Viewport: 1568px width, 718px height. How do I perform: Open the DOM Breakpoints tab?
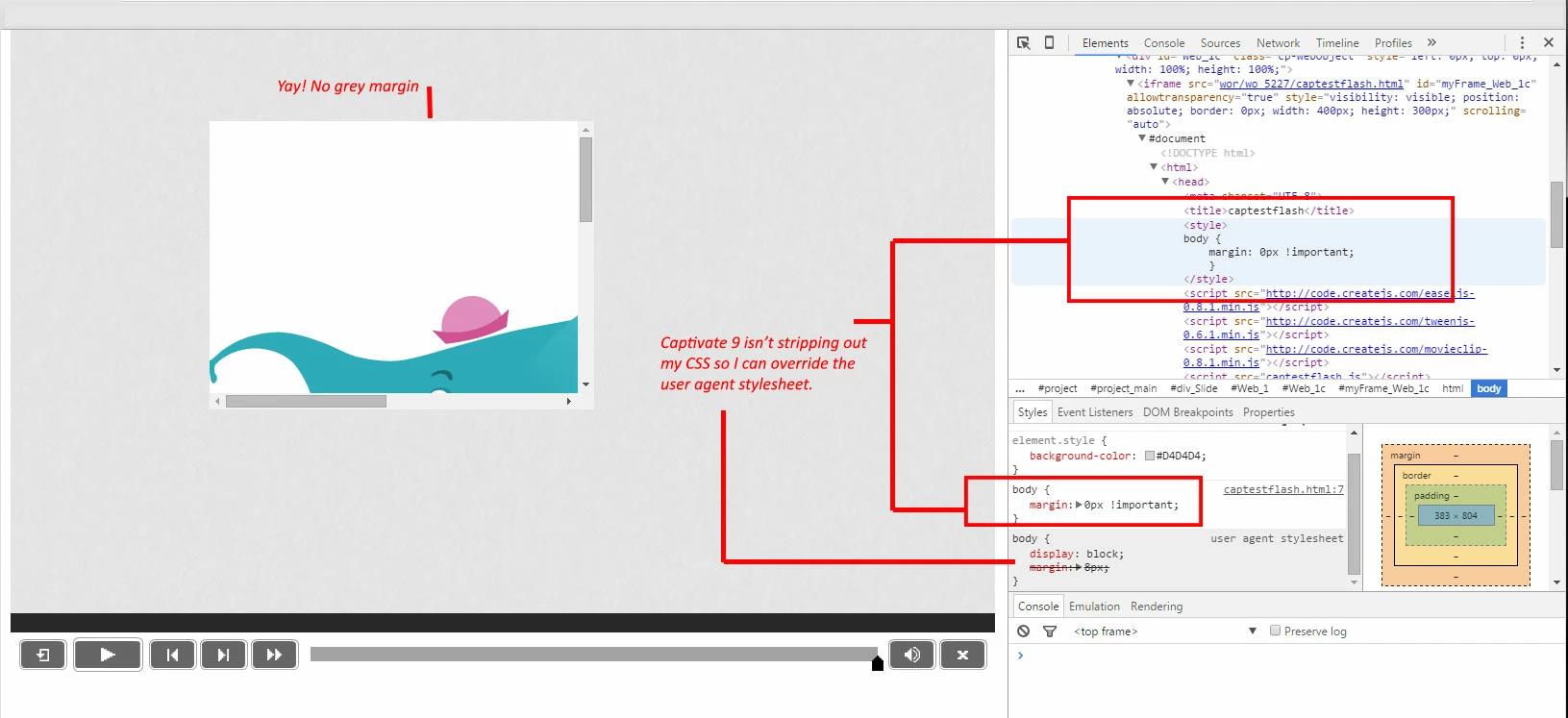(1188, 412)
